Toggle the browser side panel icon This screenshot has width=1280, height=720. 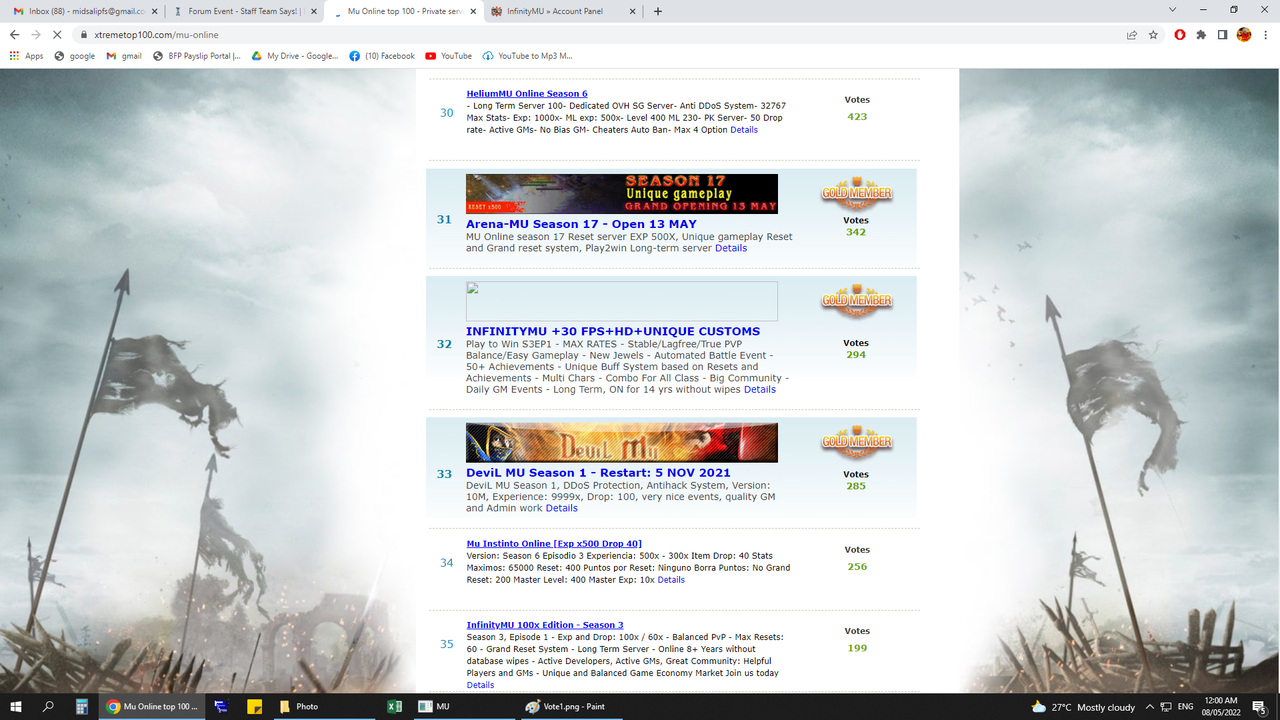pyautogui.click(x=1222, y=34)
